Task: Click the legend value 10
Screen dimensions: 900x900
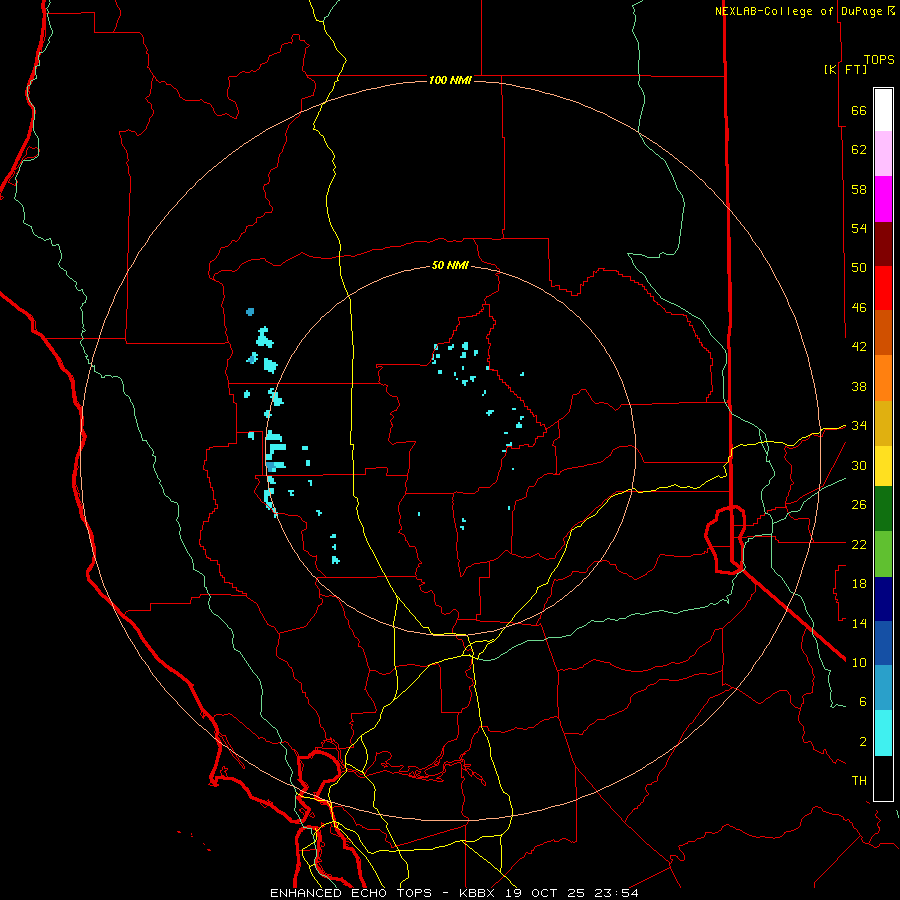Action: 859,662
